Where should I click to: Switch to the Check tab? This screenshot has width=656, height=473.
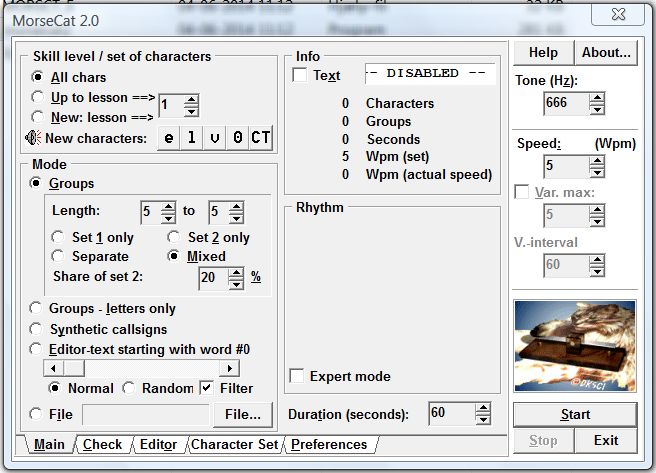[102, 444]
